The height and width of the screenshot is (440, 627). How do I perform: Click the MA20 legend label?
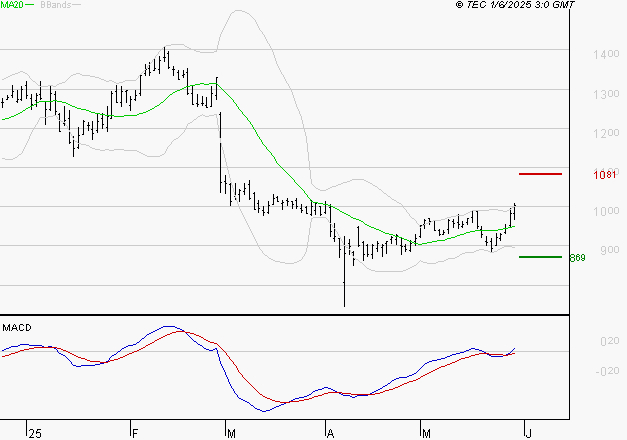tap(11, 6)
